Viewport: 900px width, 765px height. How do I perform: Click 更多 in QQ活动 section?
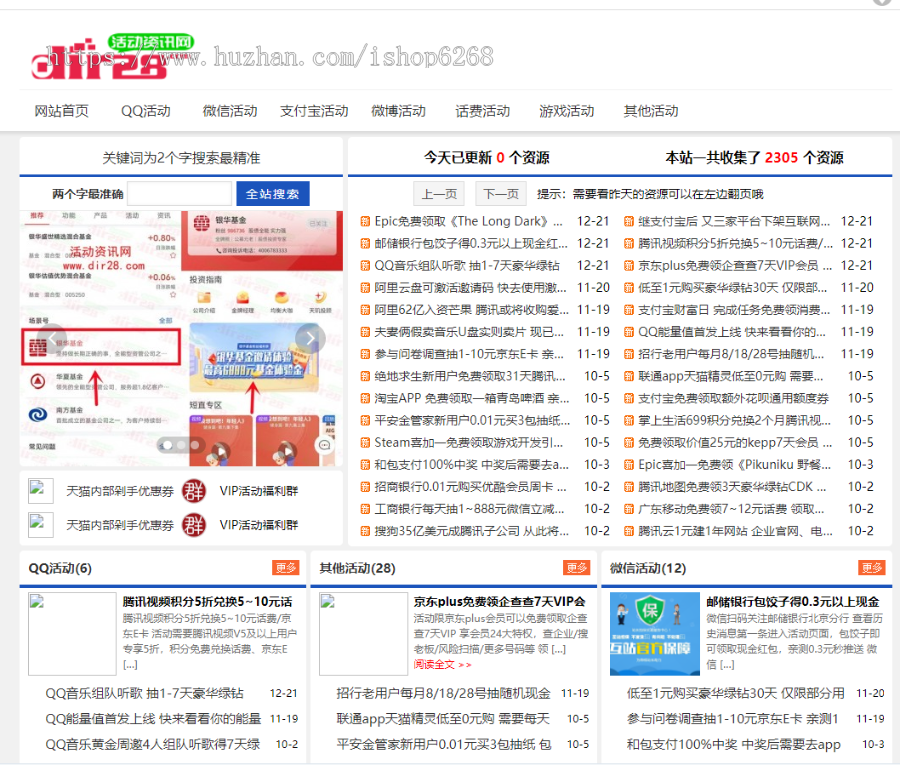[x=285, y=568]
